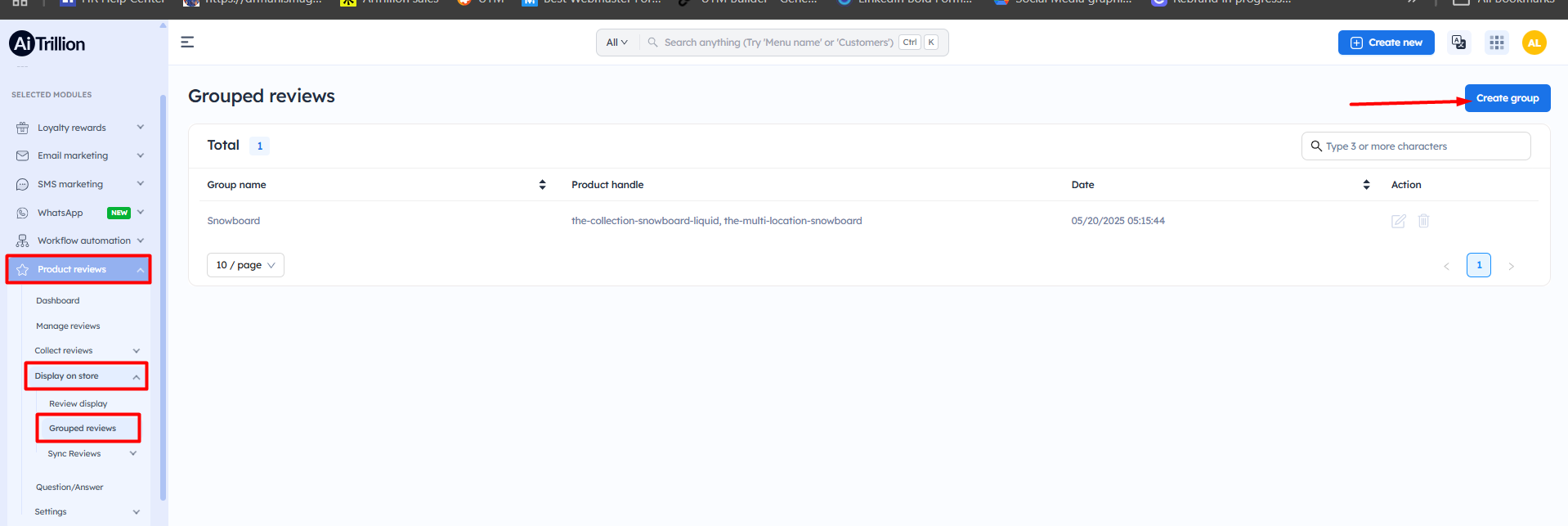
Task: Edit the Snowboard group via pencil icon
Action: tap(1398, 221)
